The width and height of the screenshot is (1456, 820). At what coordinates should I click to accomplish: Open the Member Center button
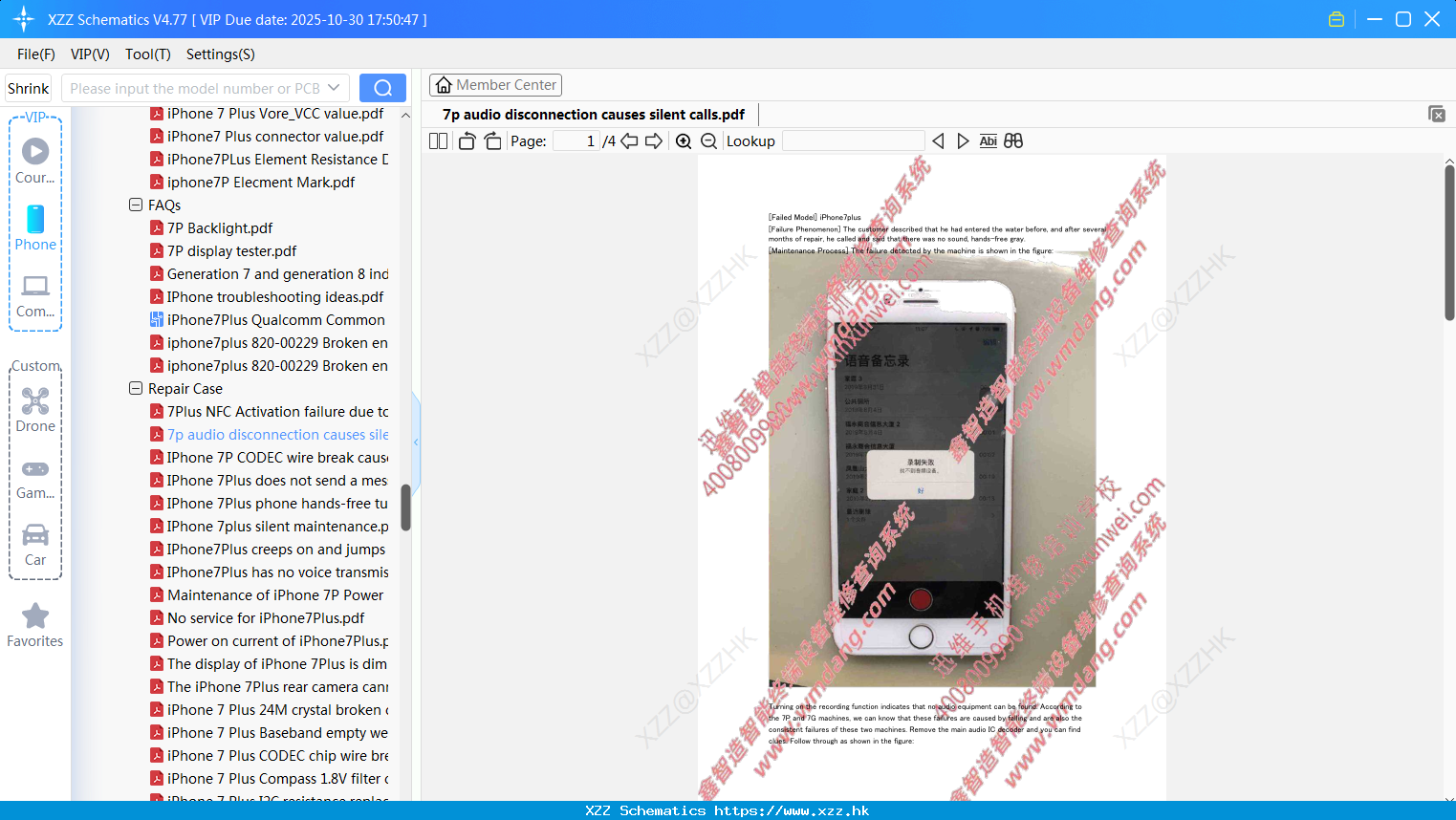click(x=495, y=85)
